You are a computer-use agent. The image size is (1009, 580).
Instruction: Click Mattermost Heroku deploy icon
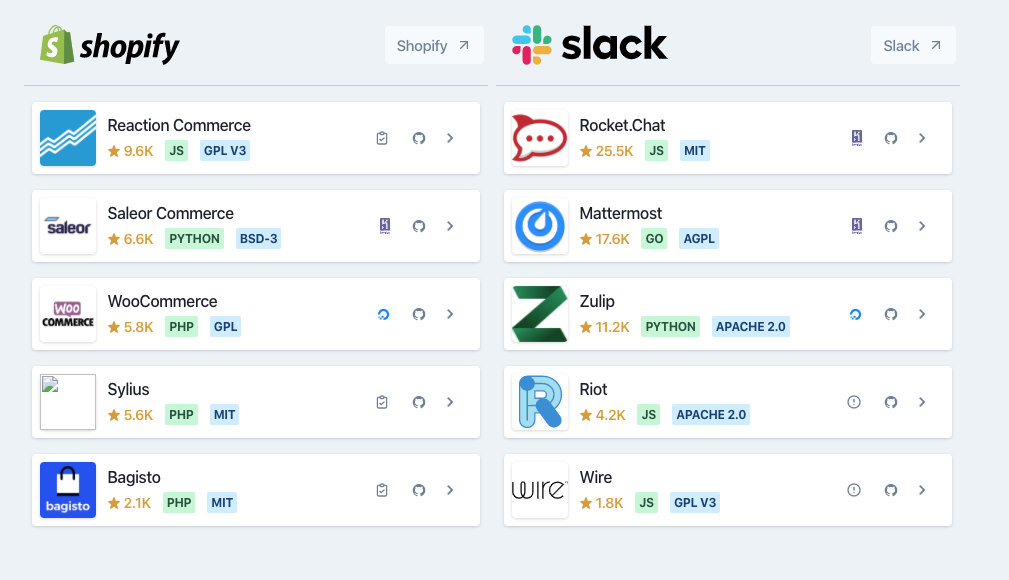[x=857, y=226]
